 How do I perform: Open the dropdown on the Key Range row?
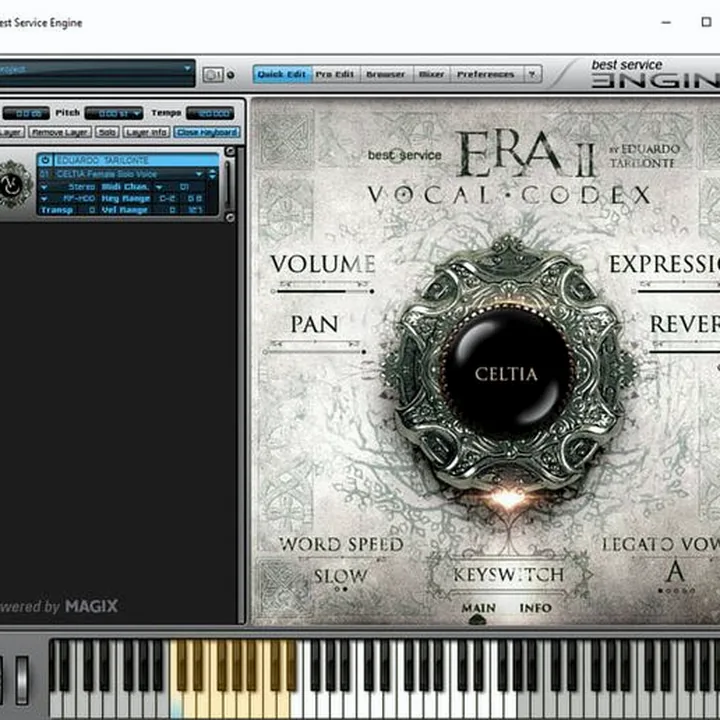(x=45, y=199)
